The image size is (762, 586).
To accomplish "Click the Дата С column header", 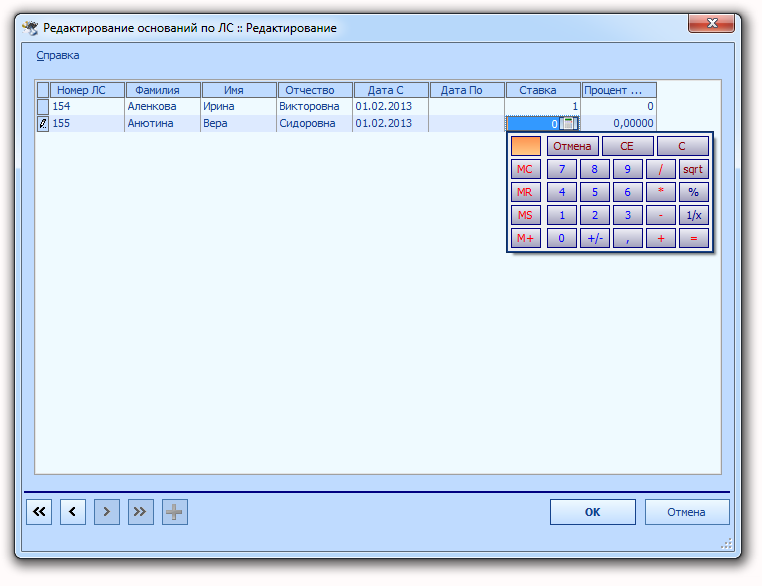I will 391,90.
